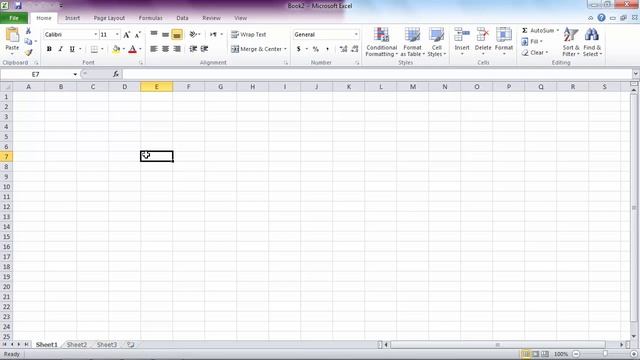Switch to Page Break Preview in status bar
Viewport: 640px width, 360px height.
pyautogui.click(x=545, y=354)
